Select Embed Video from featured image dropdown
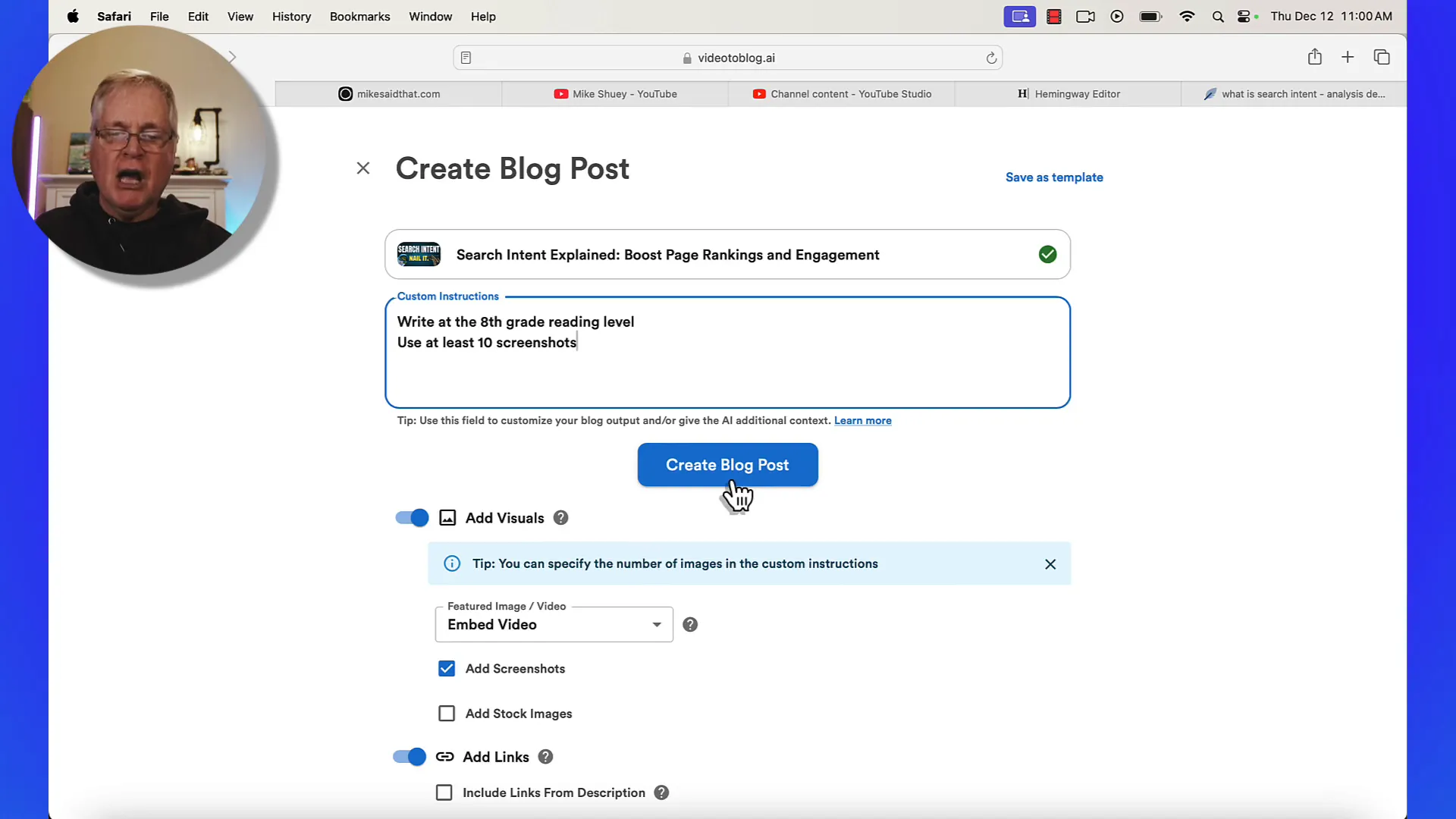1456x819 pixels. (556, 624)
